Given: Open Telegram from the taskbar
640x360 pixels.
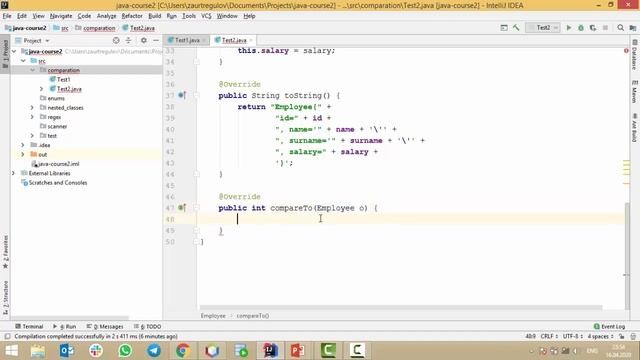Looking at the screenshot, I should click(x=154, y=350).
